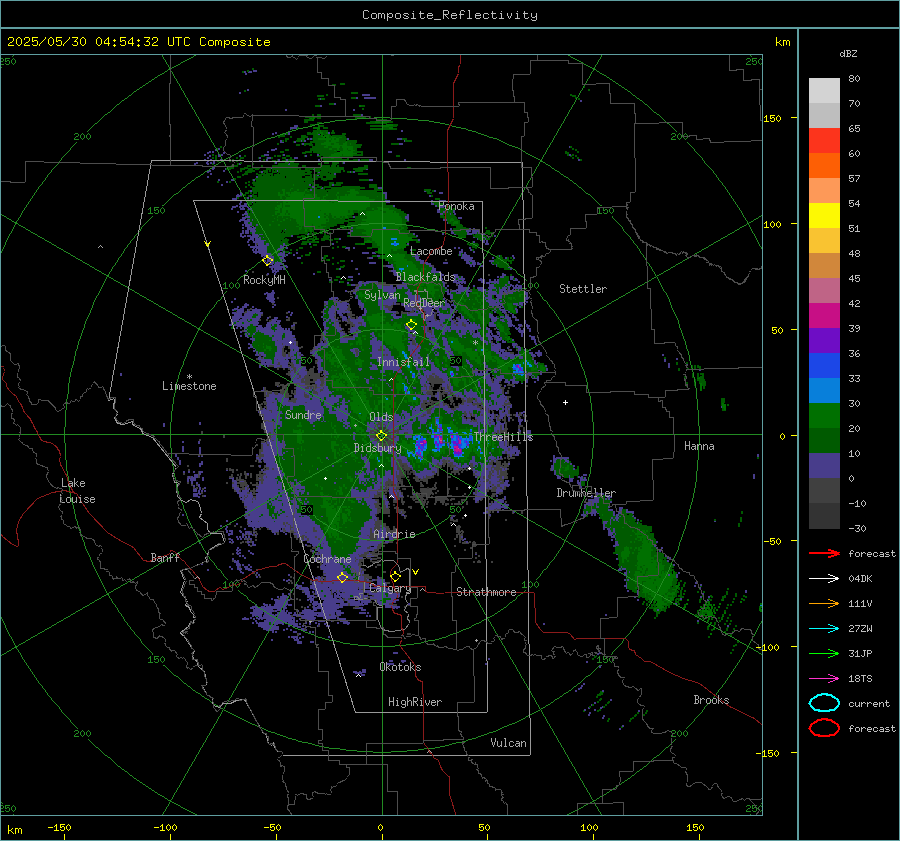Pick the yellow swatch in dBZ scale

(x=824, y=216)
